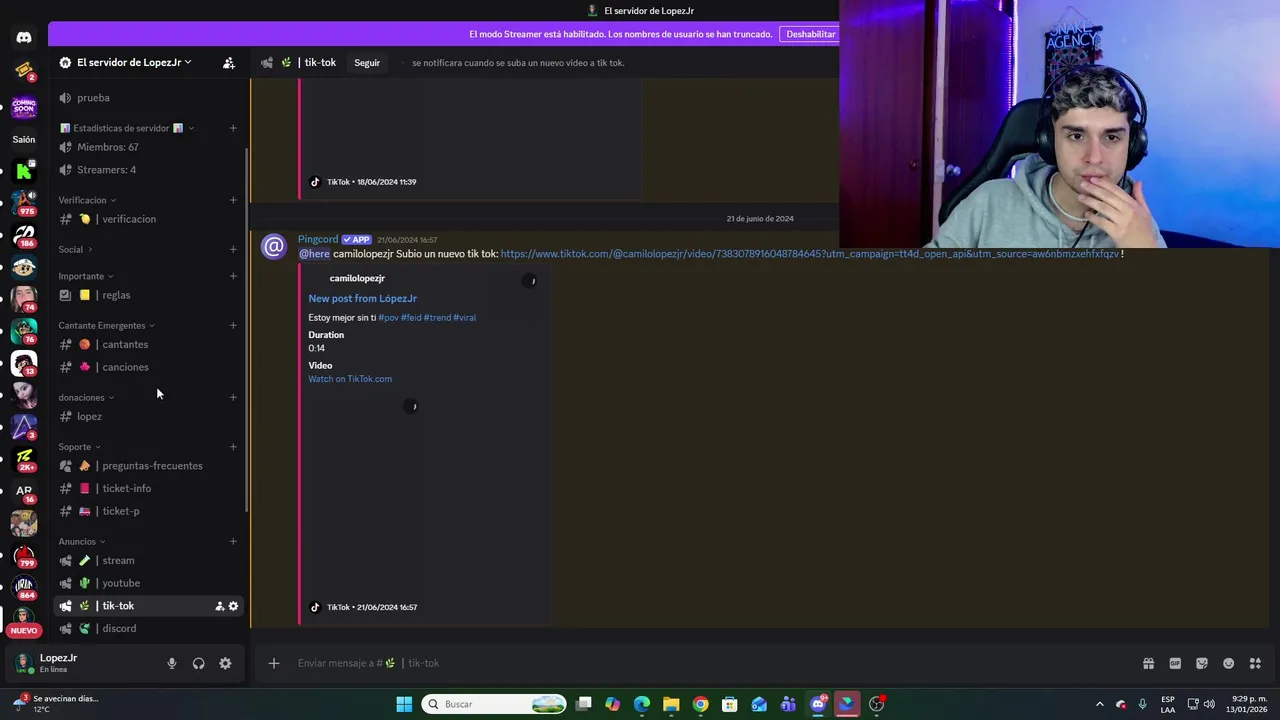Open the AR server icon

coord(24,491)
